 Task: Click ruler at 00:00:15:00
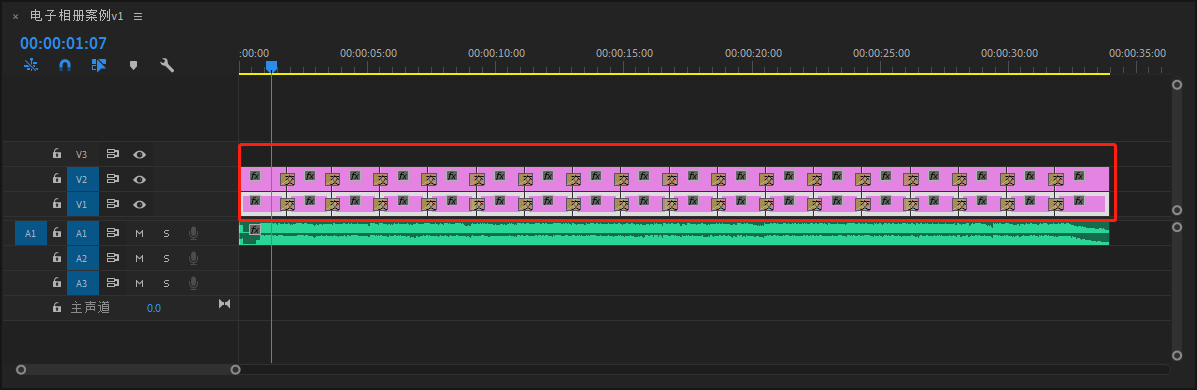tap(624, 53)
